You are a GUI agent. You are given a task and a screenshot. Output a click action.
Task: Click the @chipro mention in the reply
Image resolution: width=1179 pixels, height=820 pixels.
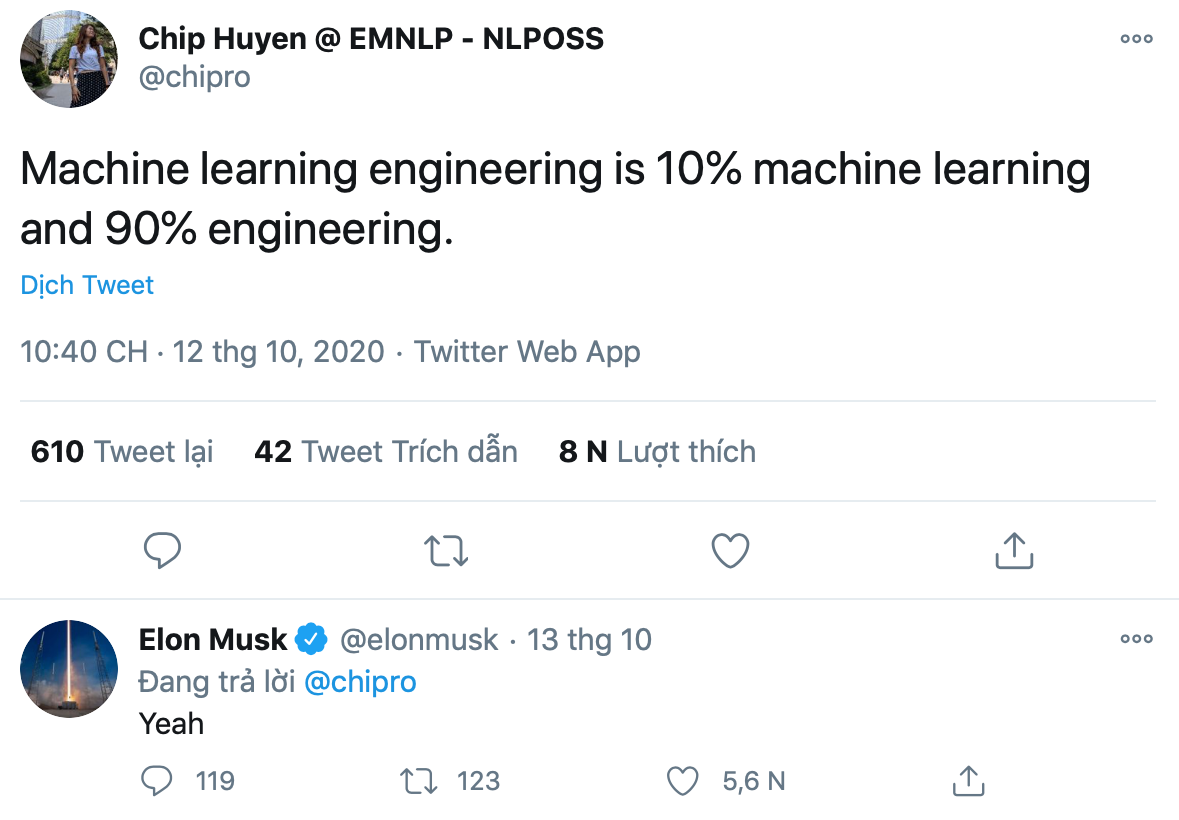pyautogui.click(x=360, y=682)
